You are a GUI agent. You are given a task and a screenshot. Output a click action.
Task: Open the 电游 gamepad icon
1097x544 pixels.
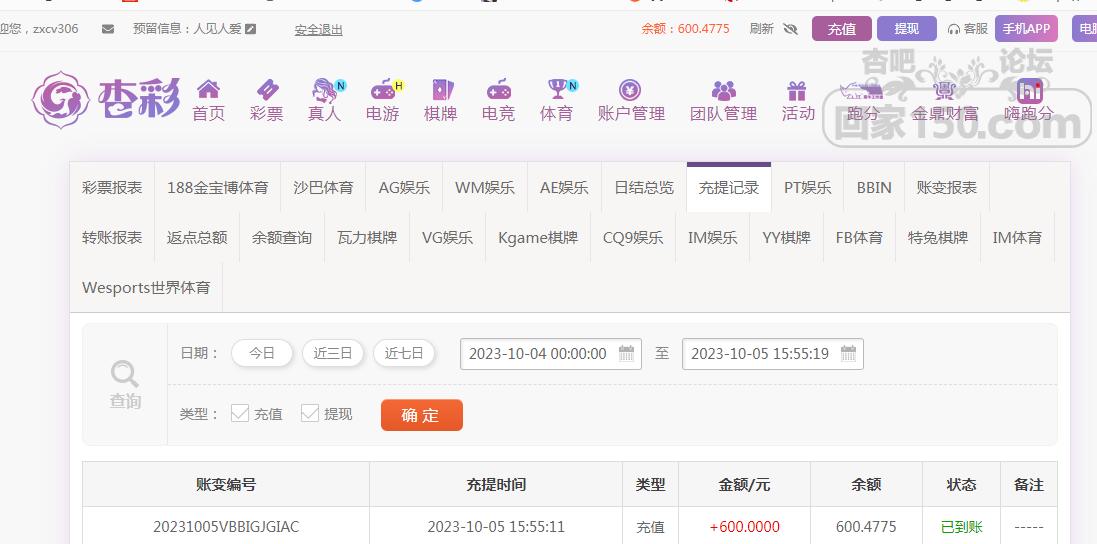point(383,90)
